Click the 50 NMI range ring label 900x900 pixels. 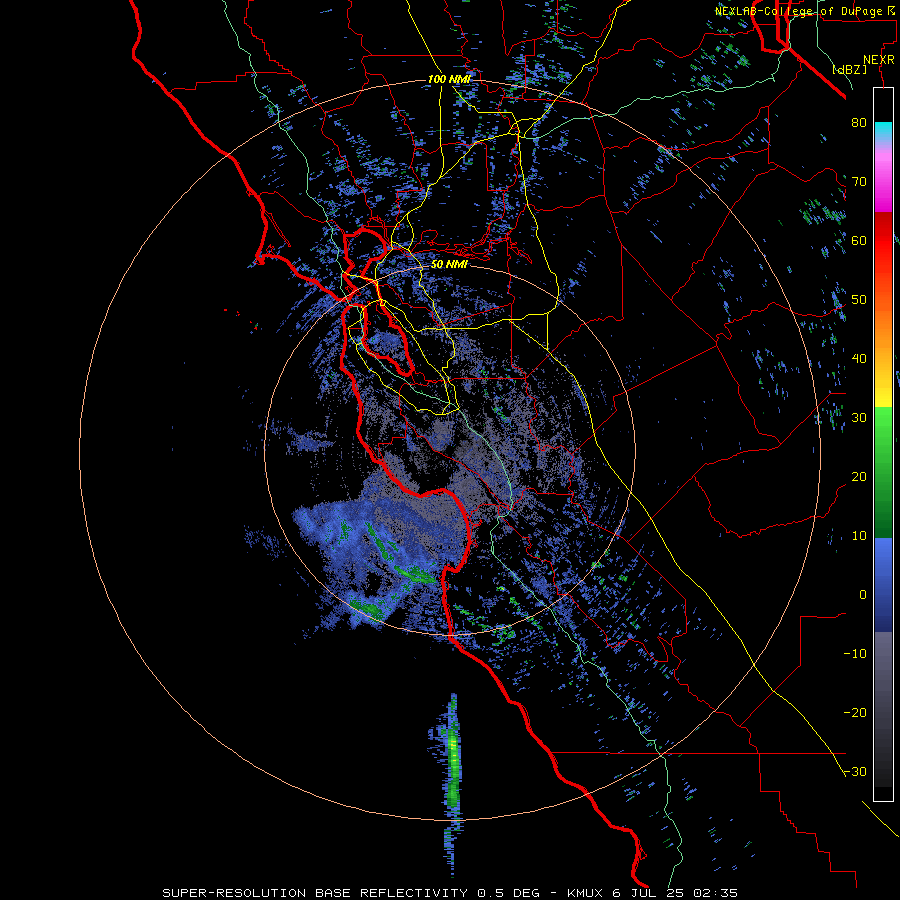449,265
